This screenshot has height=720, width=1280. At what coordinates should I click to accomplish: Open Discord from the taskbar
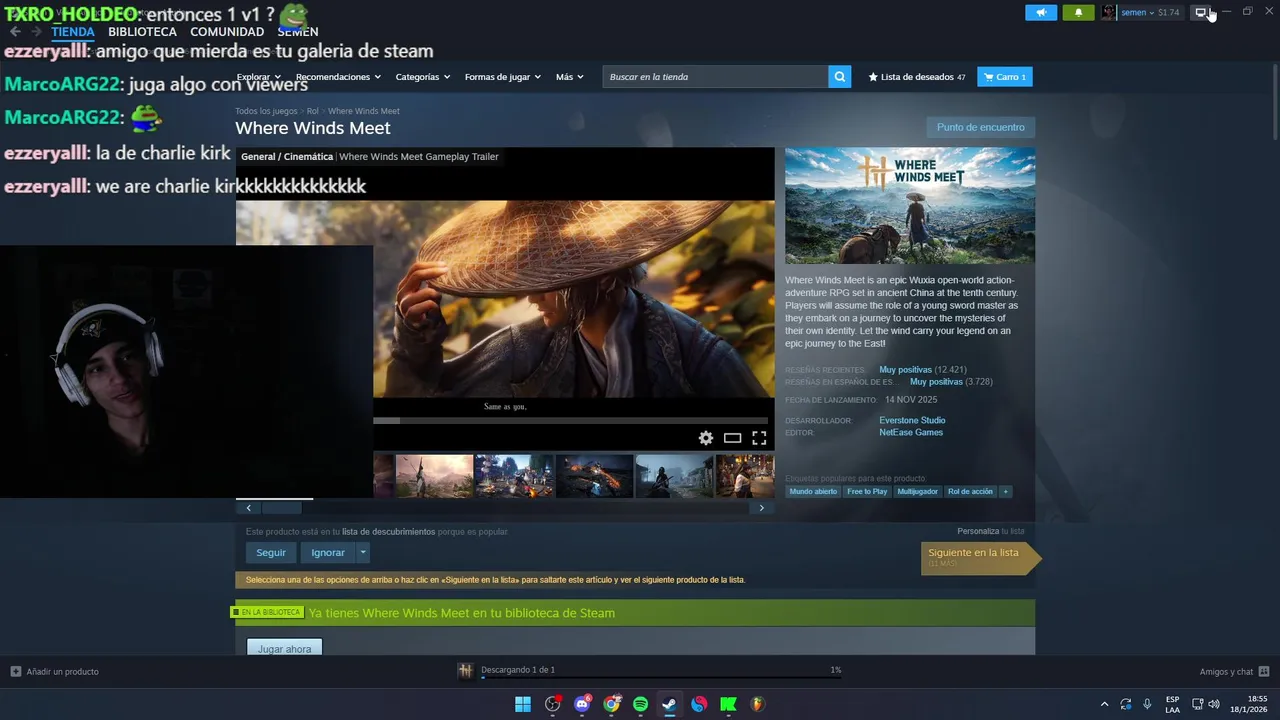point(582,704)
